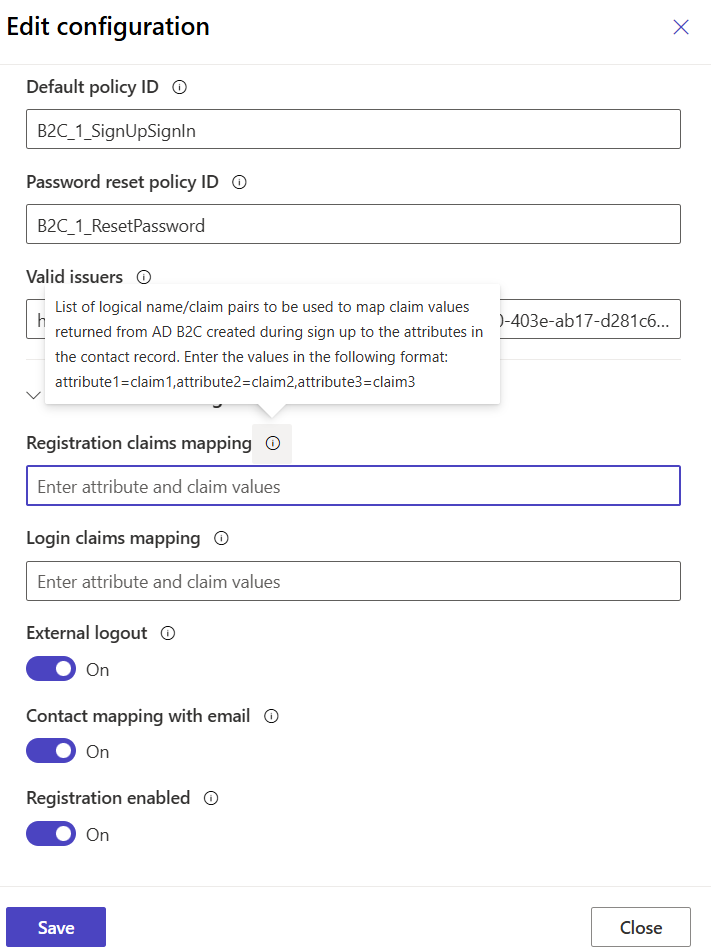Disable Contact mapping with email switch
This screenshot has height=952, width=711.
pos(51,751)
